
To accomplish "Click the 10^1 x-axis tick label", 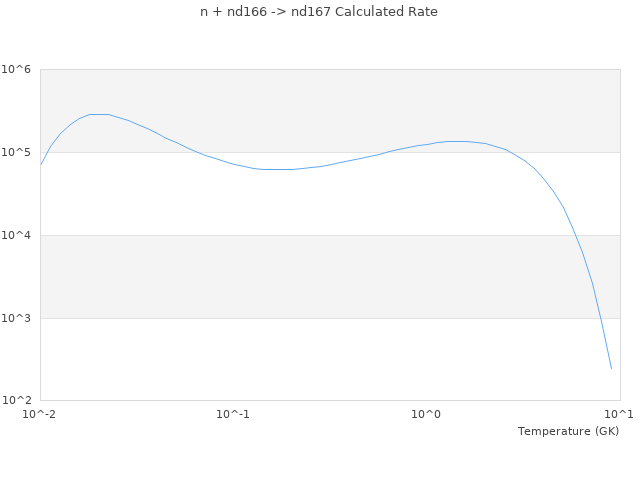I will (x=619, y=414).
